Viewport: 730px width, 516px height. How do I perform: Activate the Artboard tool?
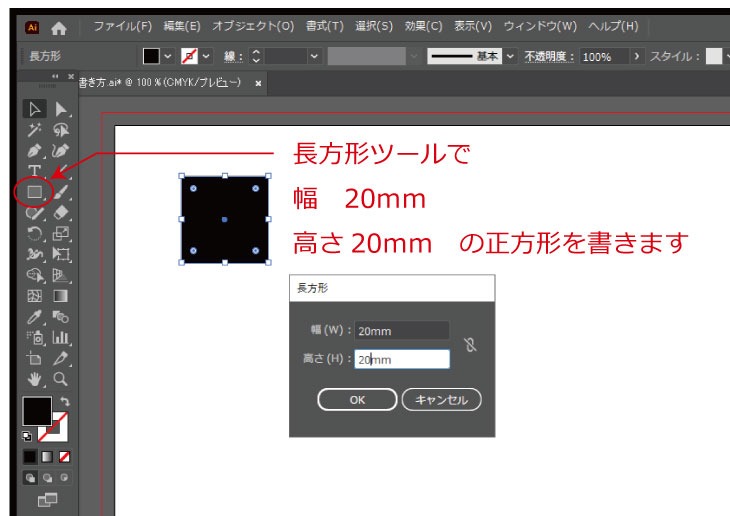(x=34, y=359)
